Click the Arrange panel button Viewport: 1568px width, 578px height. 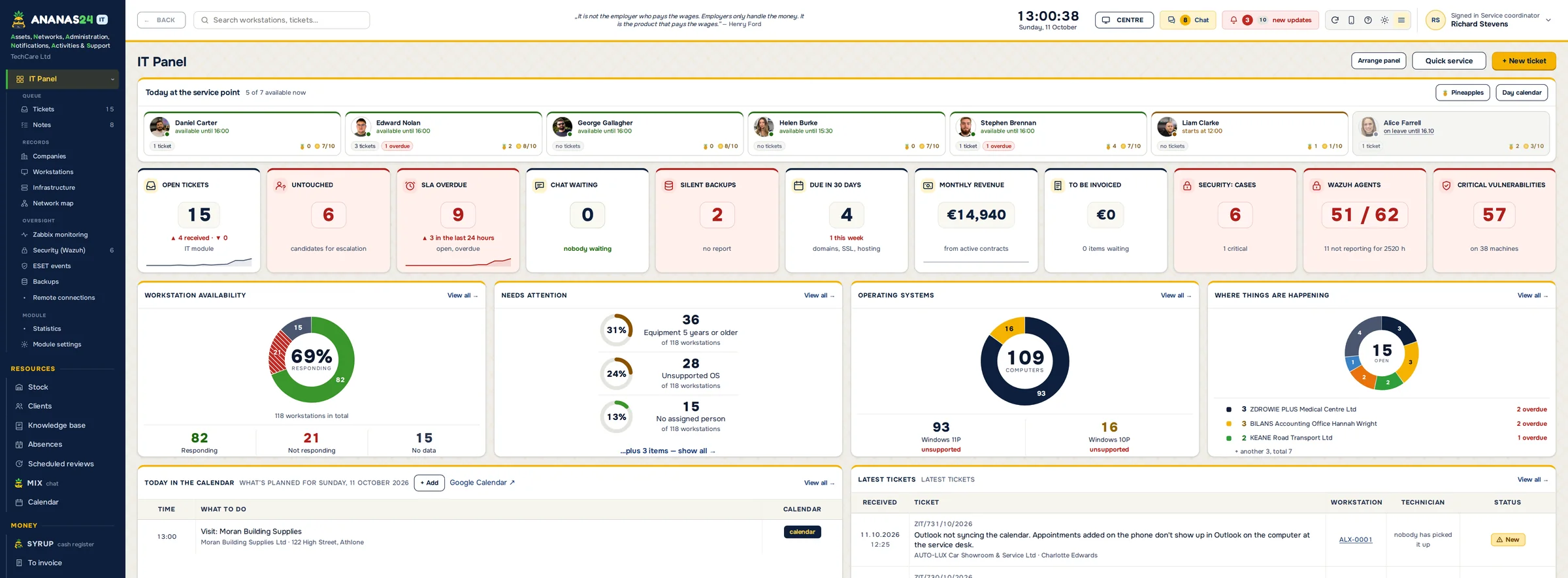(x=1379, y=61)
